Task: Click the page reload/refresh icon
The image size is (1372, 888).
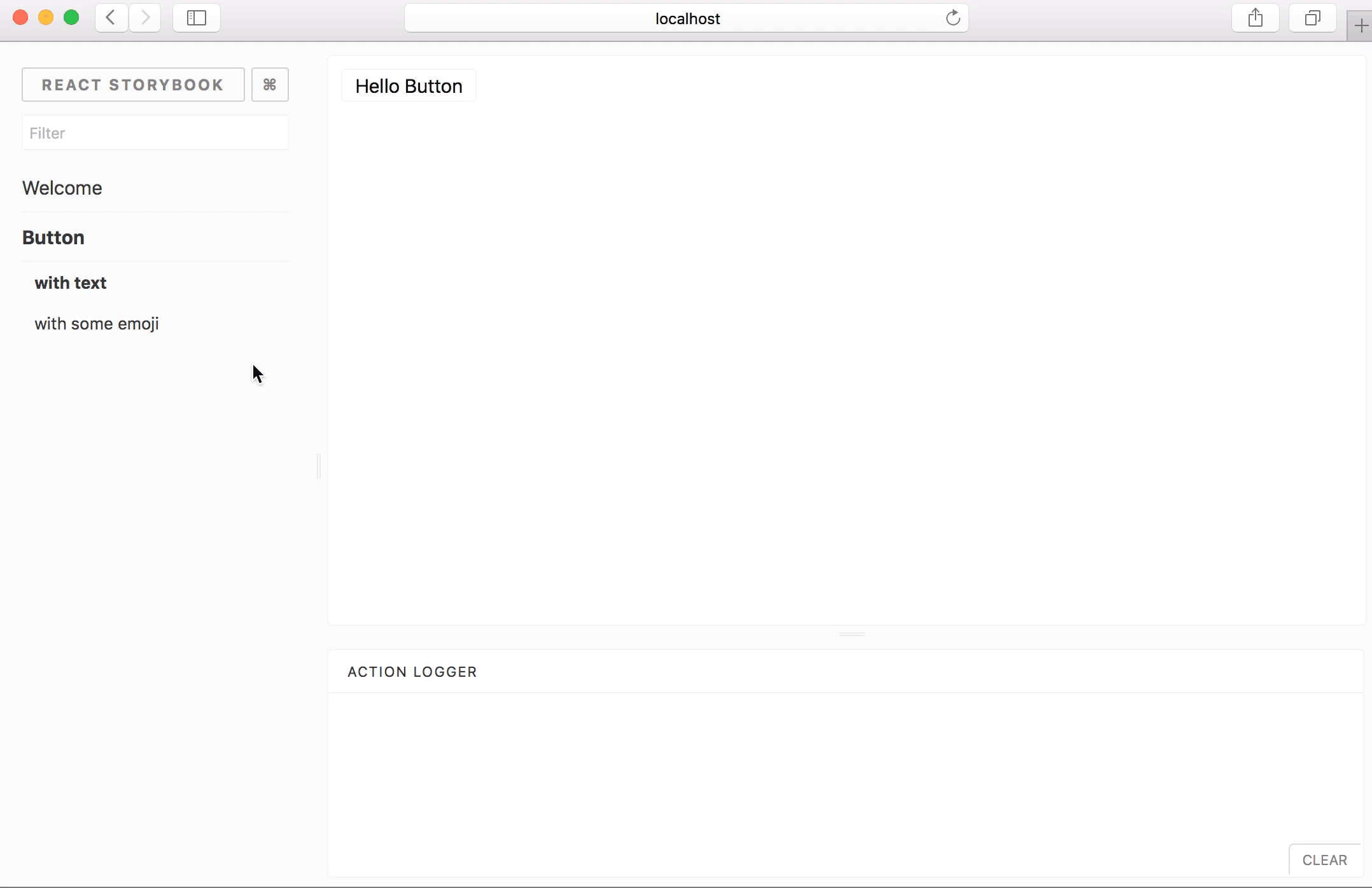Action: tap(952, 18)
